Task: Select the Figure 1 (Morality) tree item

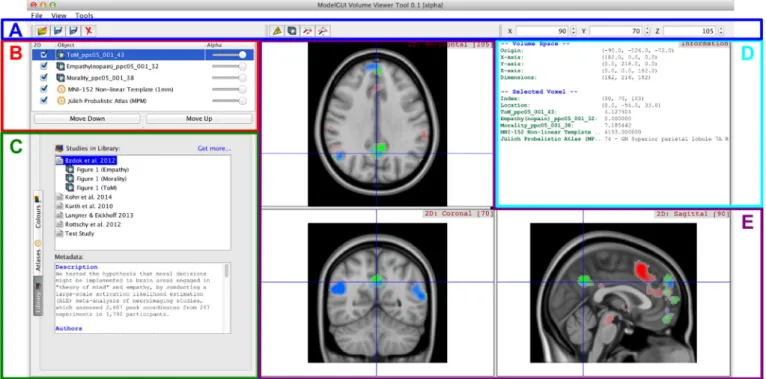Action: tap(102, 179)
